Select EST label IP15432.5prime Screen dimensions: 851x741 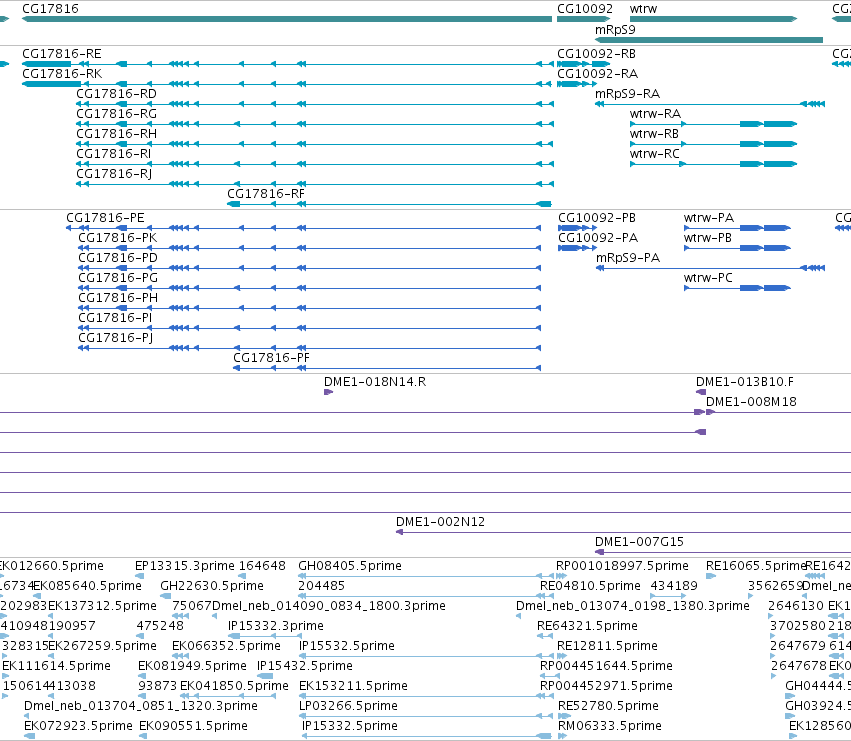[305, 666]
